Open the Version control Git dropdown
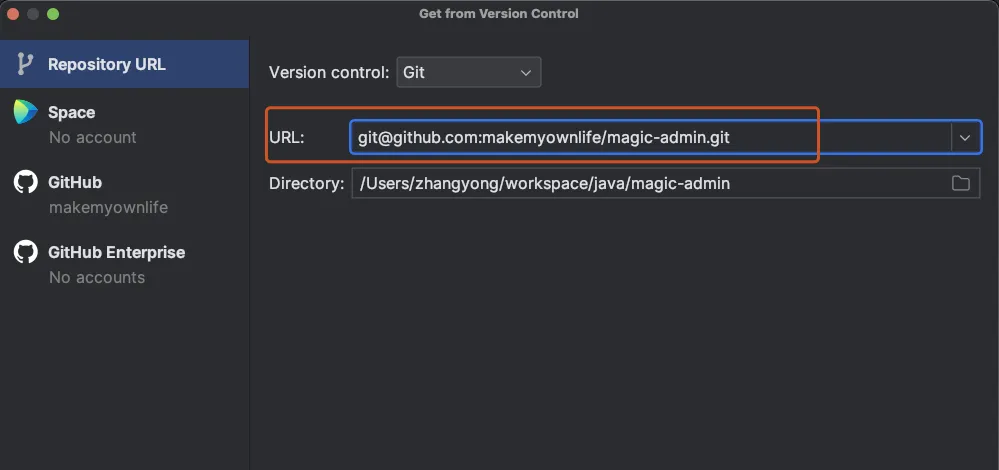The width and height of the screenshot is (999, 470). [x=469, y=72]
